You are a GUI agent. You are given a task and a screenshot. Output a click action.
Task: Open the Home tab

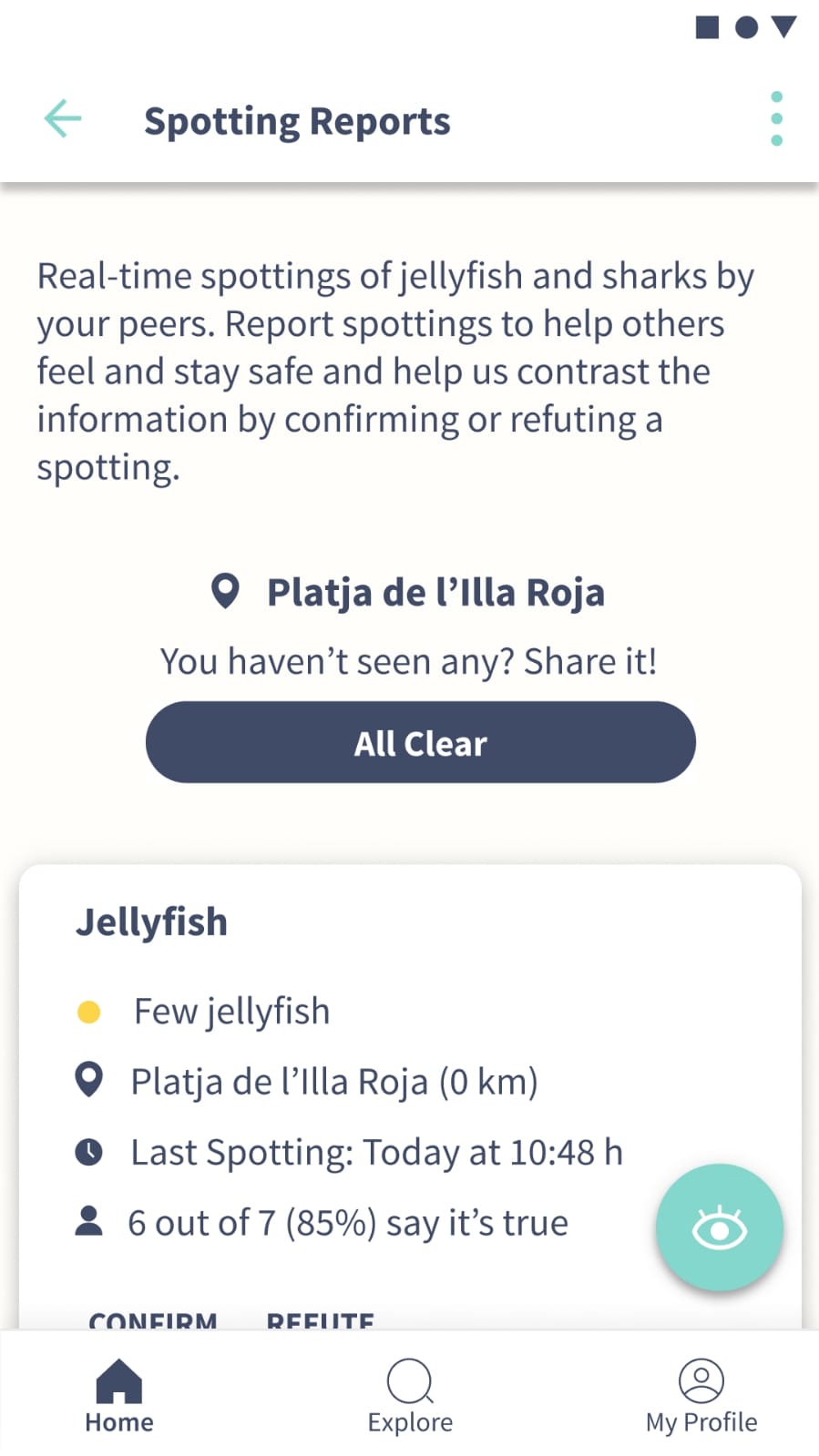coord(119,1396)
